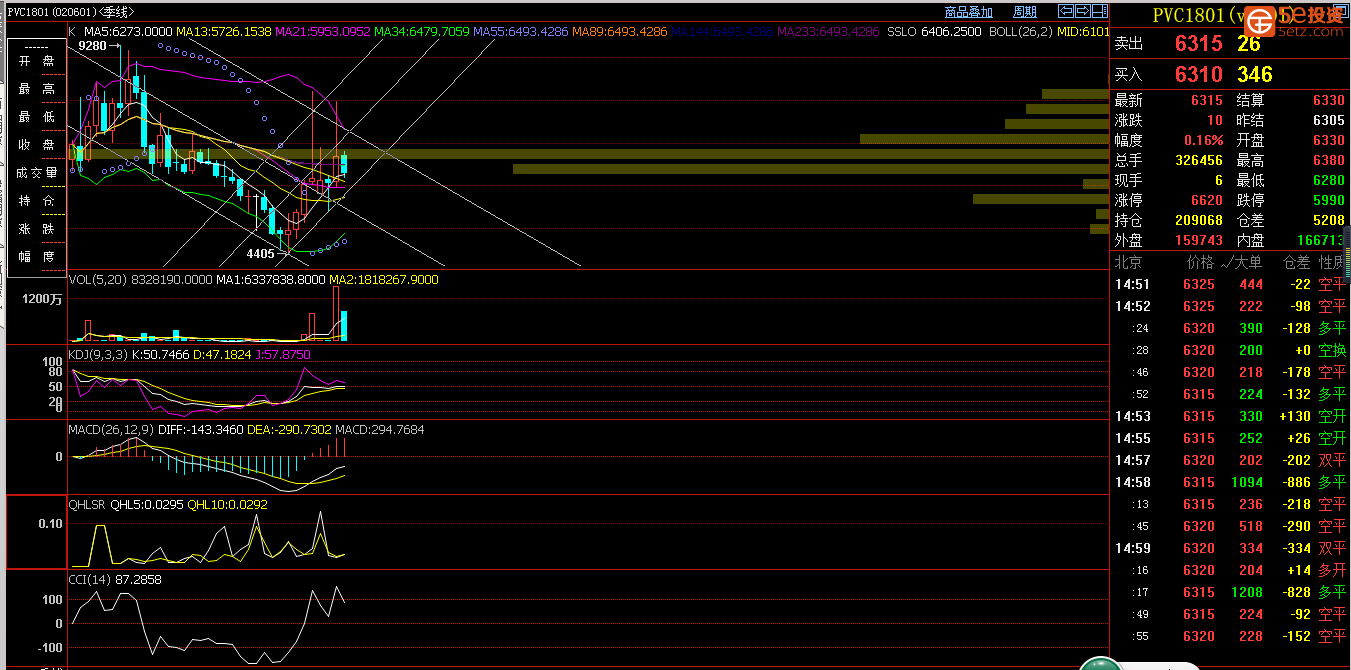Open the 周期 period menu

1025,12
